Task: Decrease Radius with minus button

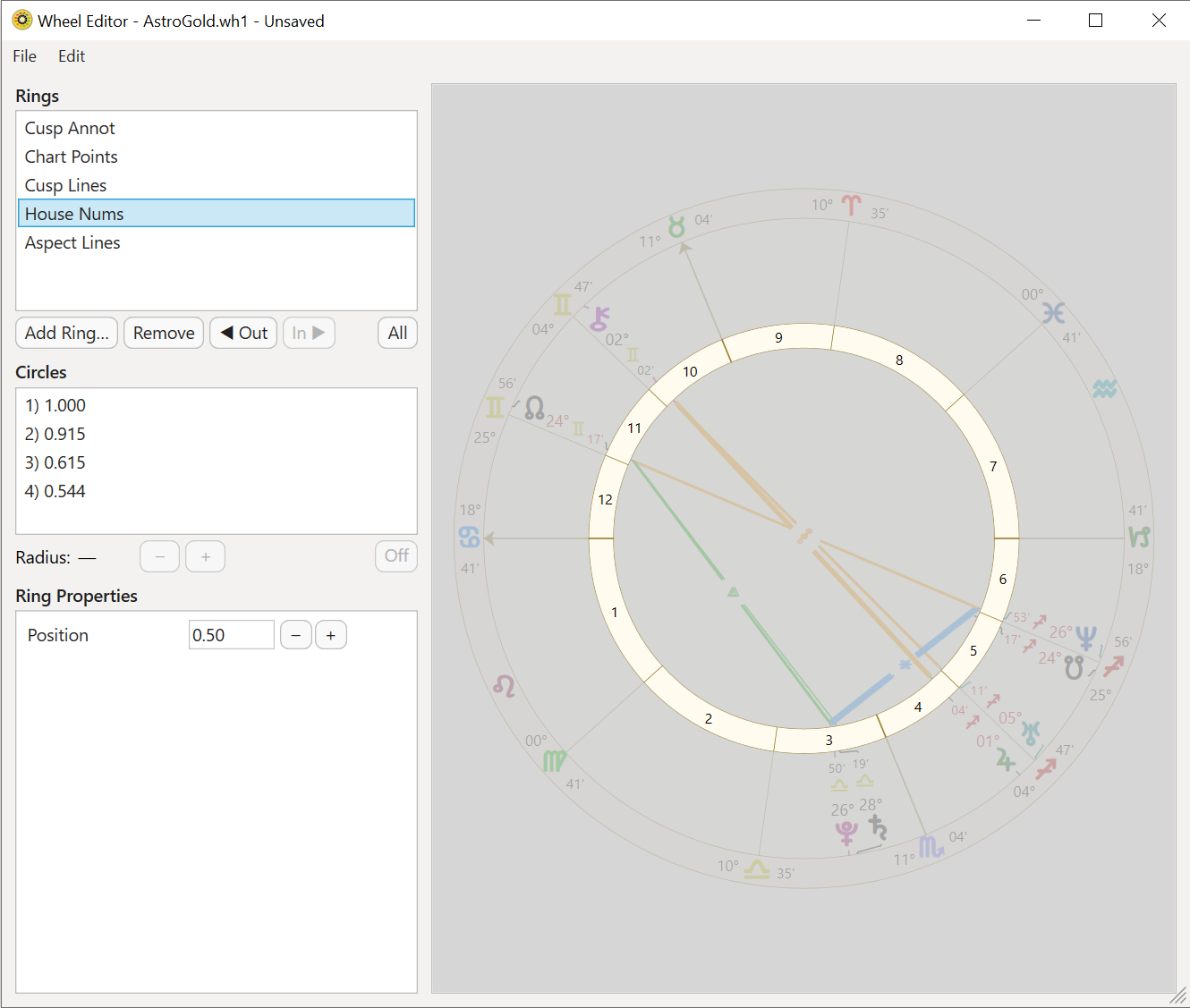Action: click(x=160, y=556)
